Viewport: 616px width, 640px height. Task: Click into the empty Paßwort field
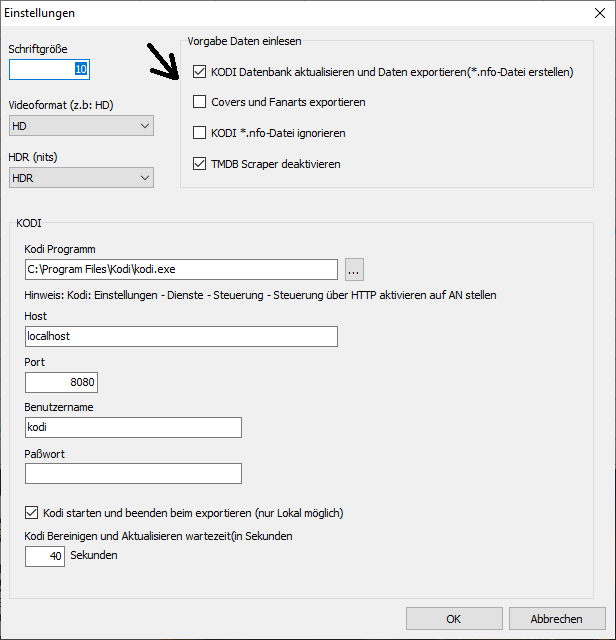[133, 473]
